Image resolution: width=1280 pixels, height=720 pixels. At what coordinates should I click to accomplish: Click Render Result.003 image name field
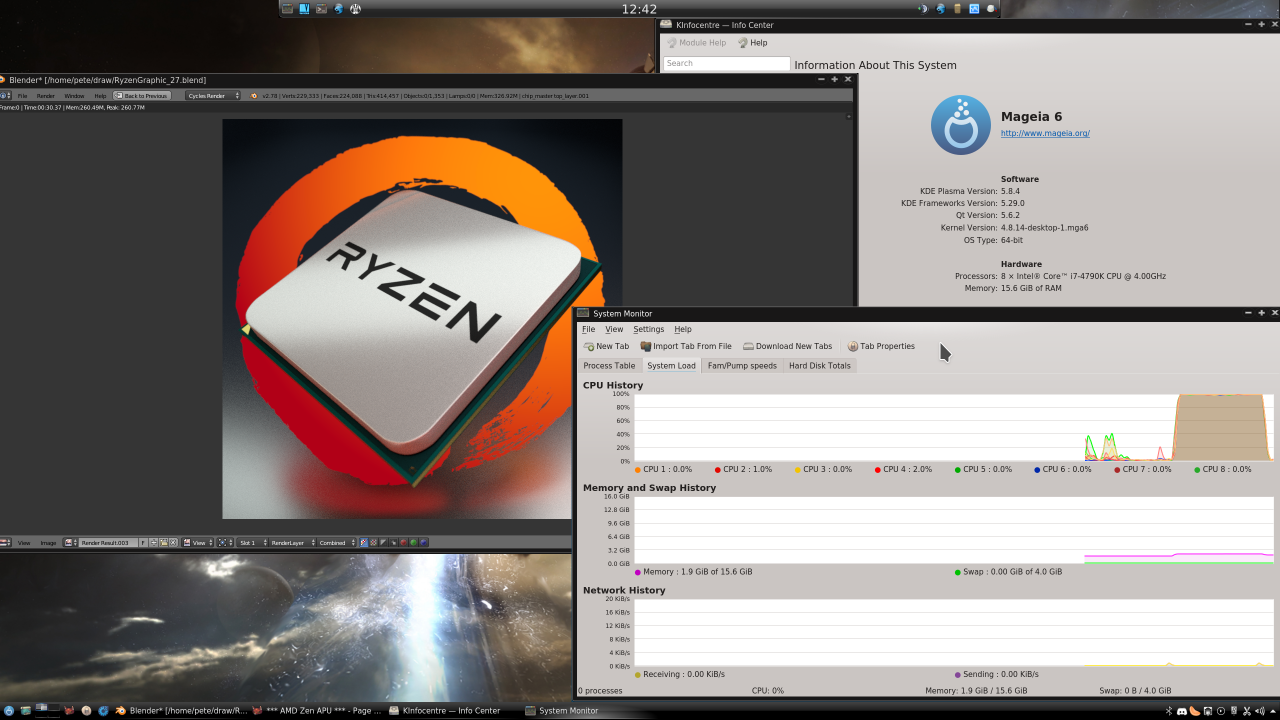pyautogui.click(x=109, y=543)
